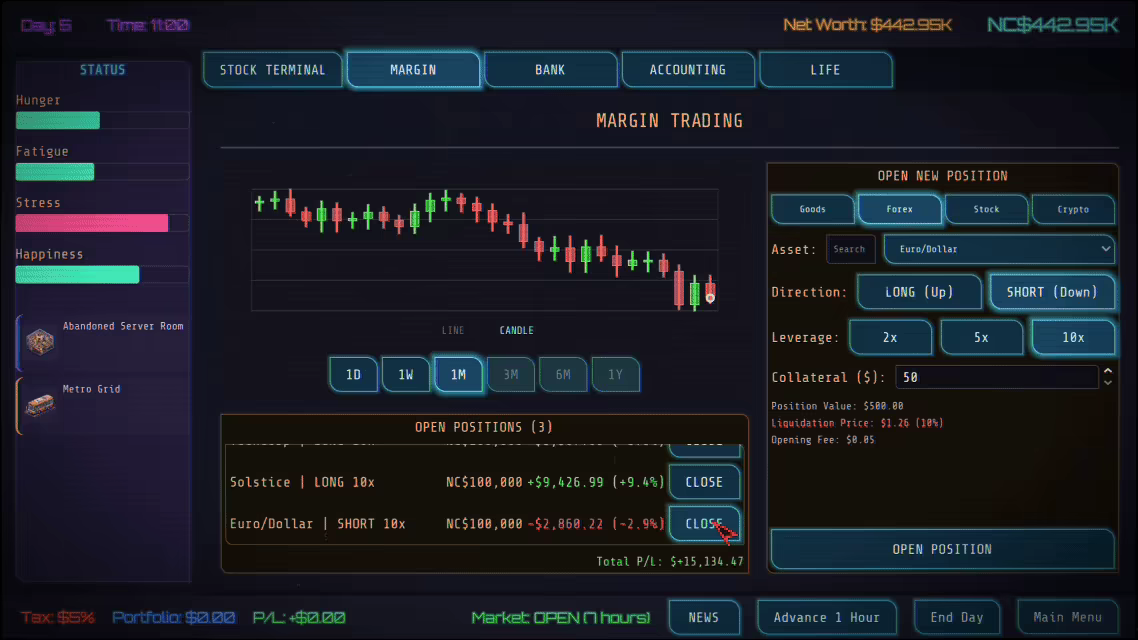This screenshot has width=1138, height=640.
Task: Select LONG (Up) direction
Action: point(919,292)
